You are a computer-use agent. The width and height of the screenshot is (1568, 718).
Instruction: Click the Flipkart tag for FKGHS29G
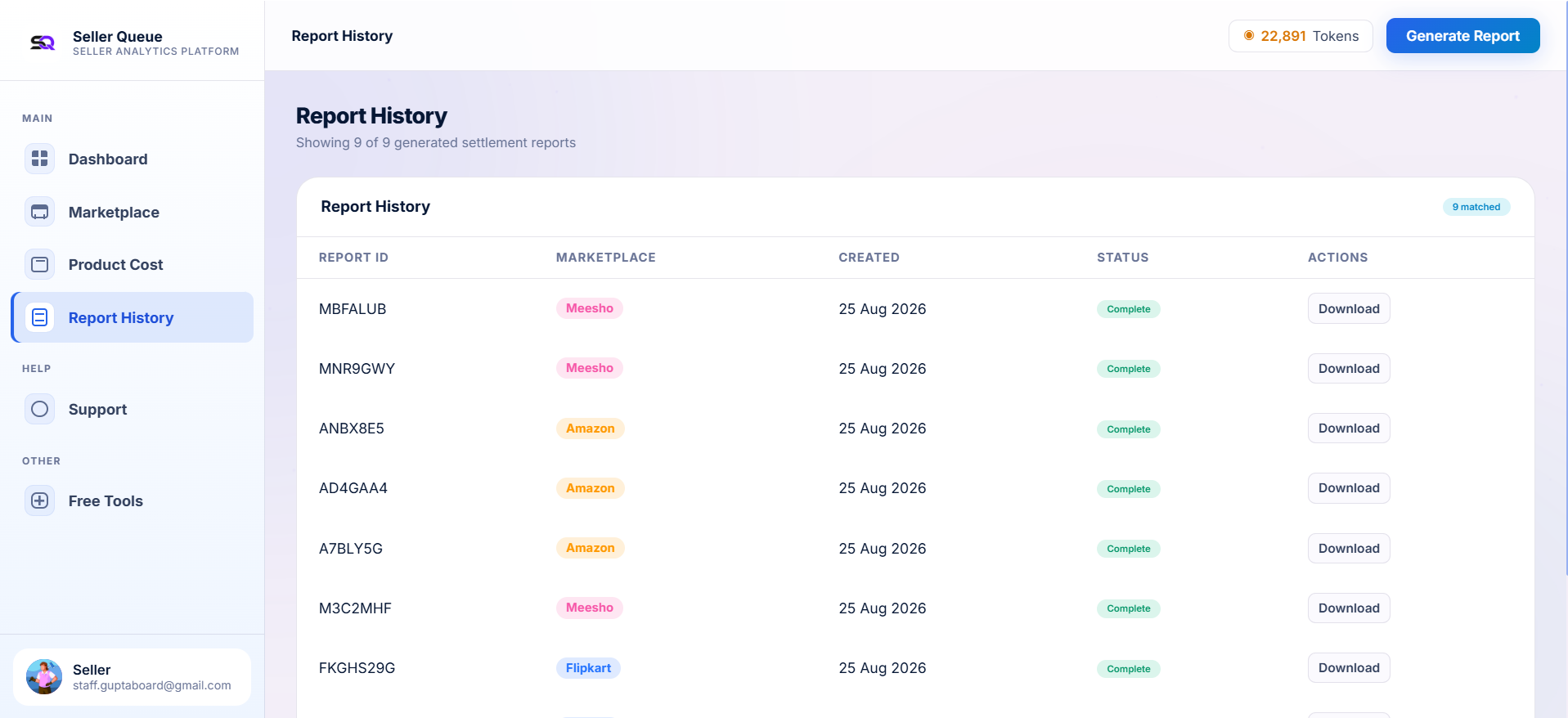pyautogui.click(x=589, y=668)
